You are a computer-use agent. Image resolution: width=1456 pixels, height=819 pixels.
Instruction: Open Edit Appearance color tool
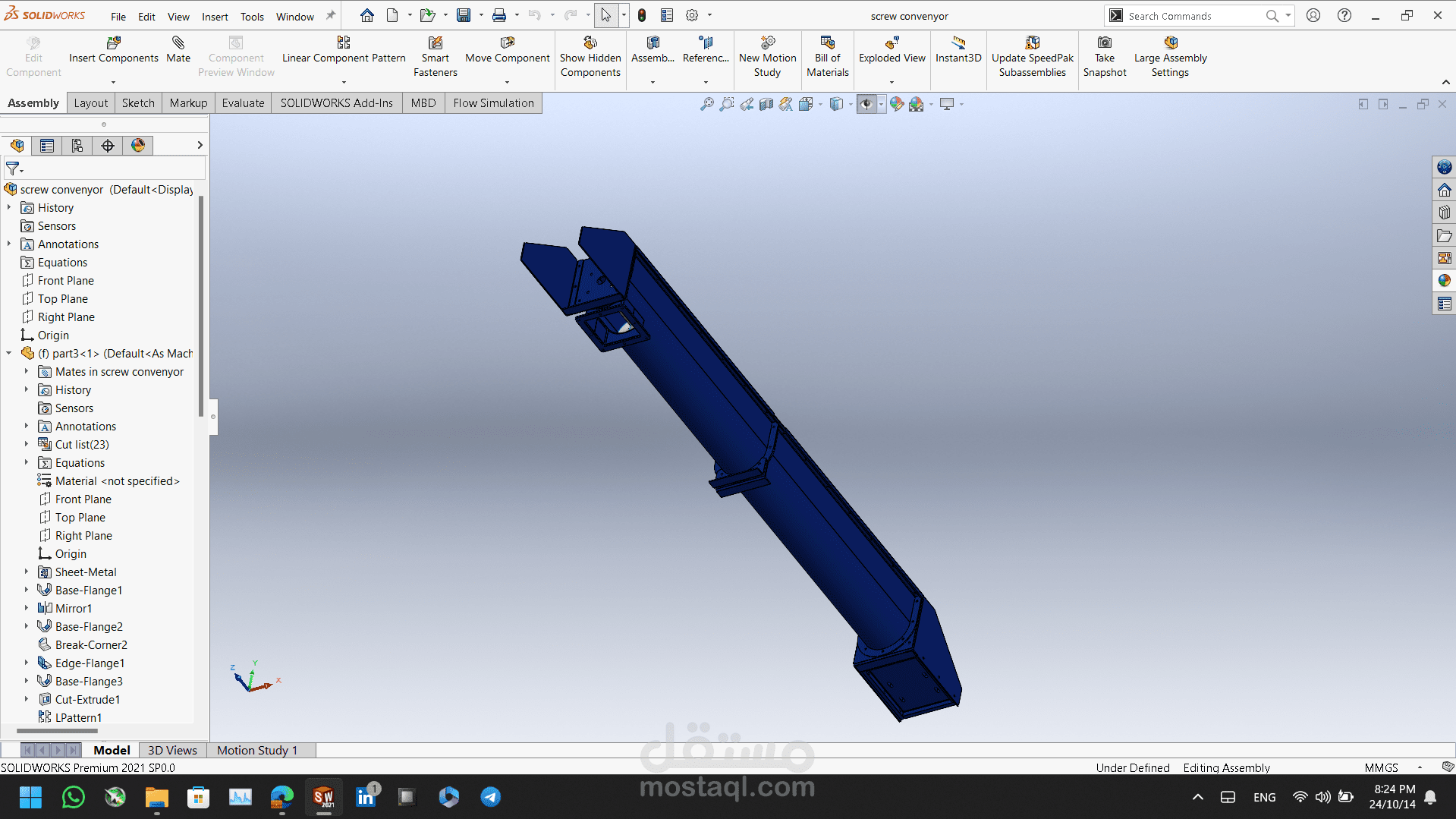[897, 104]
